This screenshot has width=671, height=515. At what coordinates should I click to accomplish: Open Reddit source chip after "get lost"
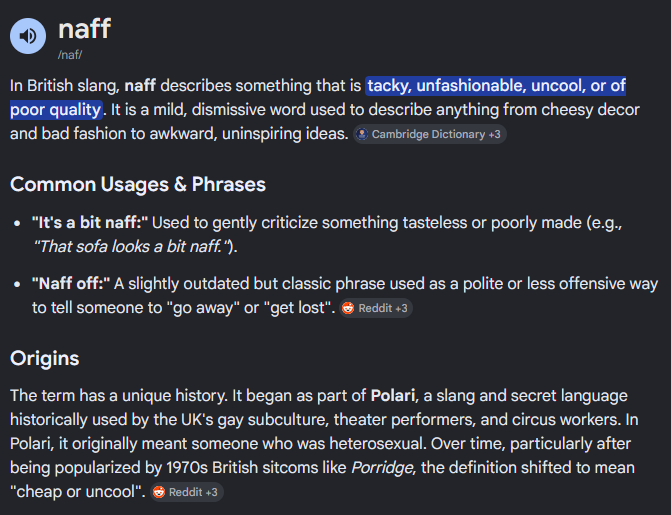376,308
